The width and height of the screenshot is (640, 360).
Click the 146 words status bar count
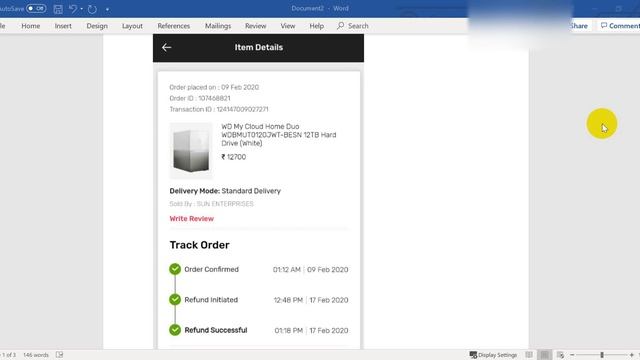(x=36, y=355)
